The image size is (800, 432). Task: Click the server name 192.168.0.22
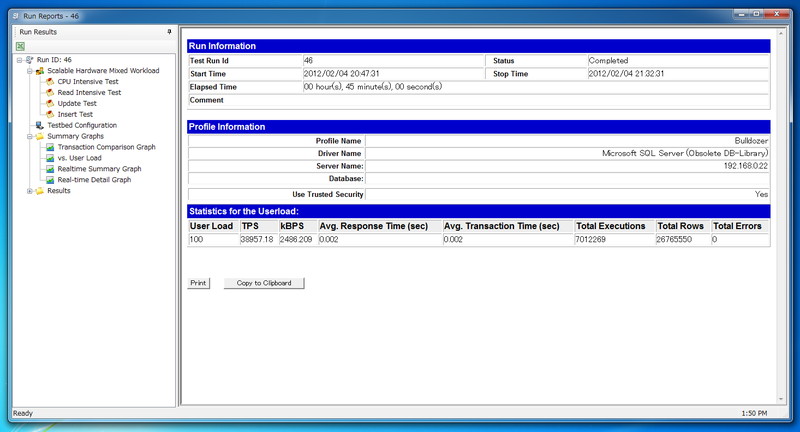pyautogui.click(x=745, y=166)
